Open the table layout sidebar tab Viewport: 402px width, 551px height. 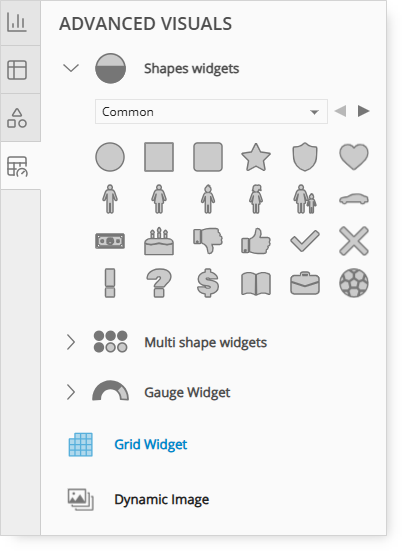coord(17,70)
